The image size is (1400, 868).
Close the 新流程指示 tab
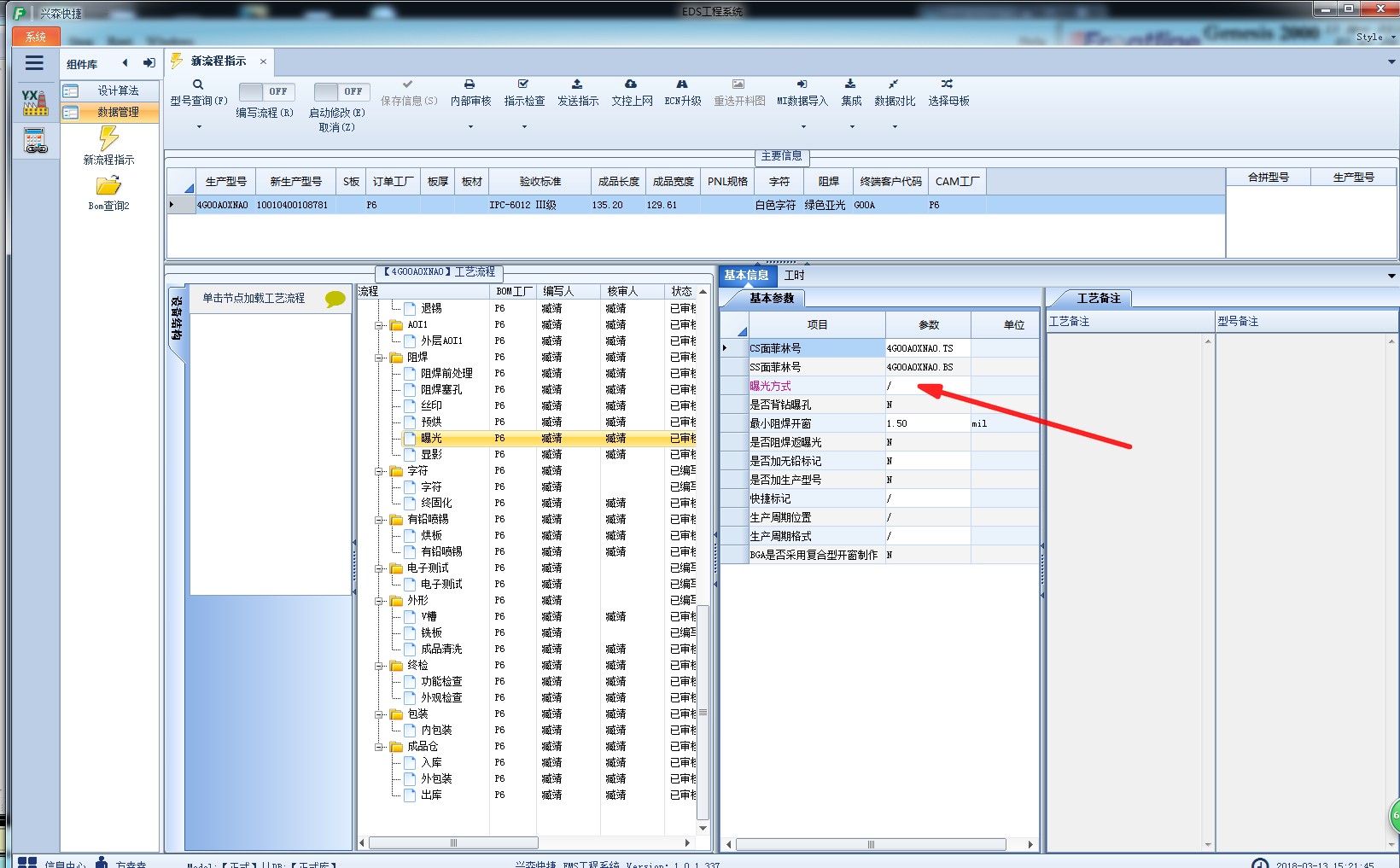[x=263, y=61]
